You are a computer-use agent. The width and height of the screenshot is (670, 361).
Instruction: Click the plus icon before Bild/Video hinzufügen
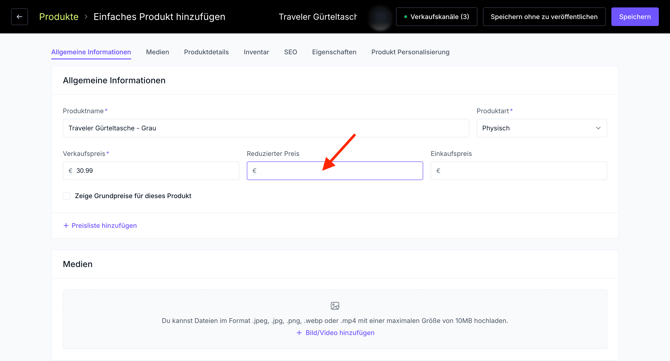pyautogui.click(x=299, y=333)
